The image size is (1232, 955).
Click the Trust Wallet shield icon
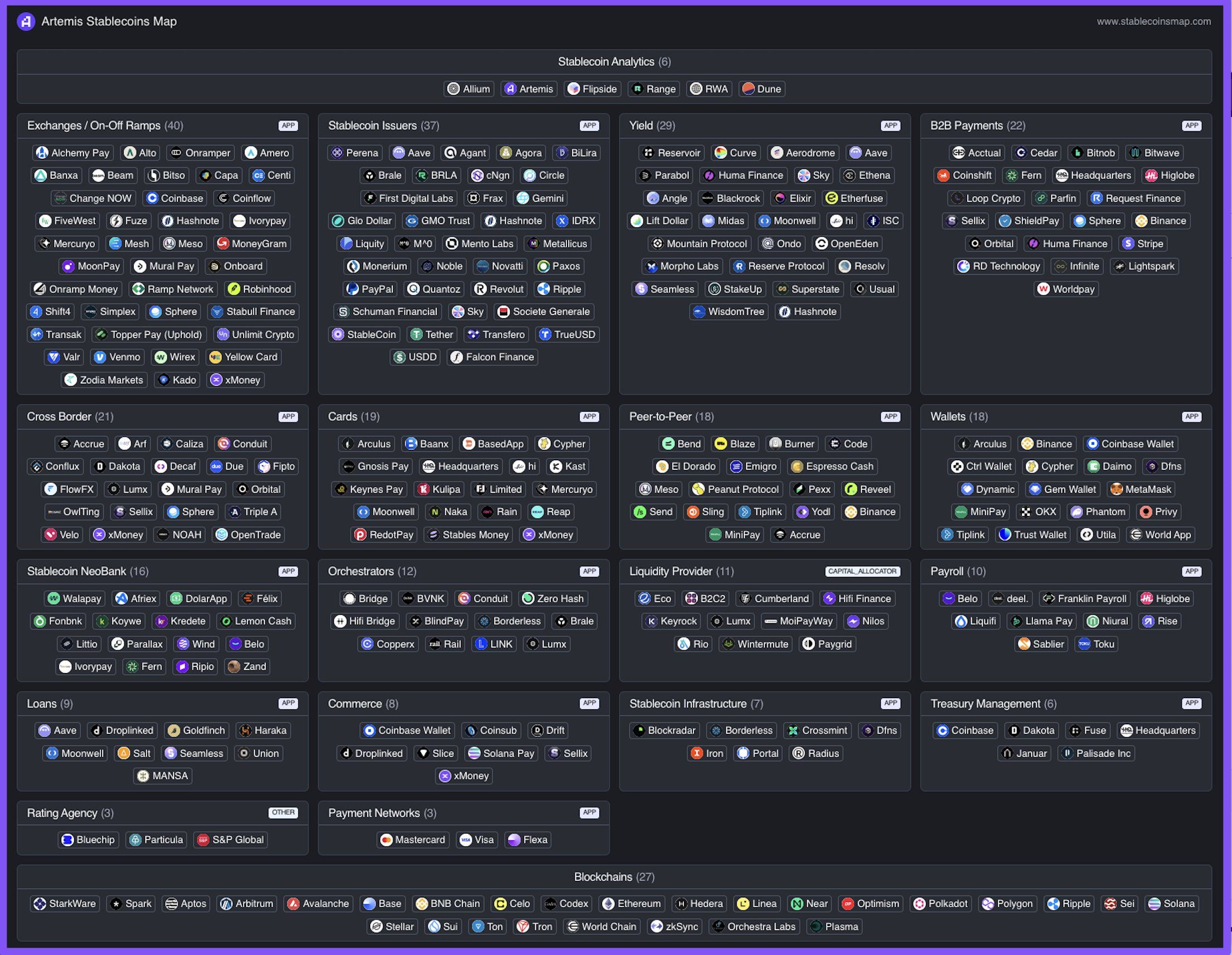tap(1005, 534)
